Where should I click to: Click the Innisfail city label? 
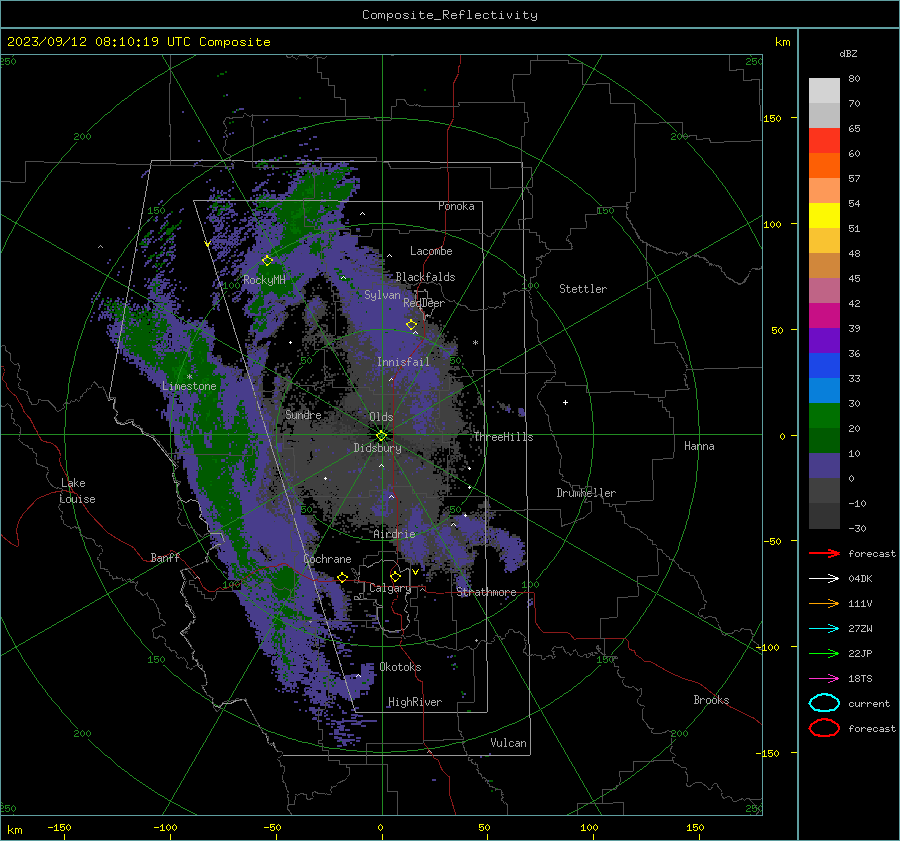[403, 362]
